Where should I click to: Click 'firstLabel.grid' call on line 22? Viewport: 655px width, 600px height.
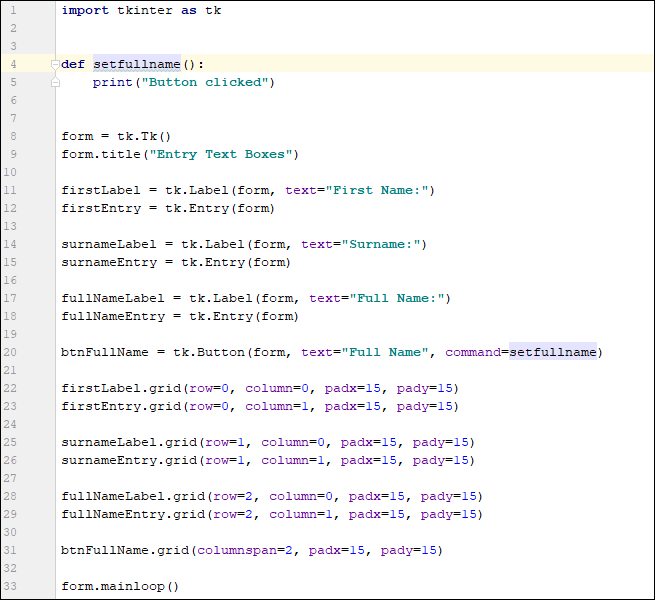pyautogui.click(x=121, y=388)
